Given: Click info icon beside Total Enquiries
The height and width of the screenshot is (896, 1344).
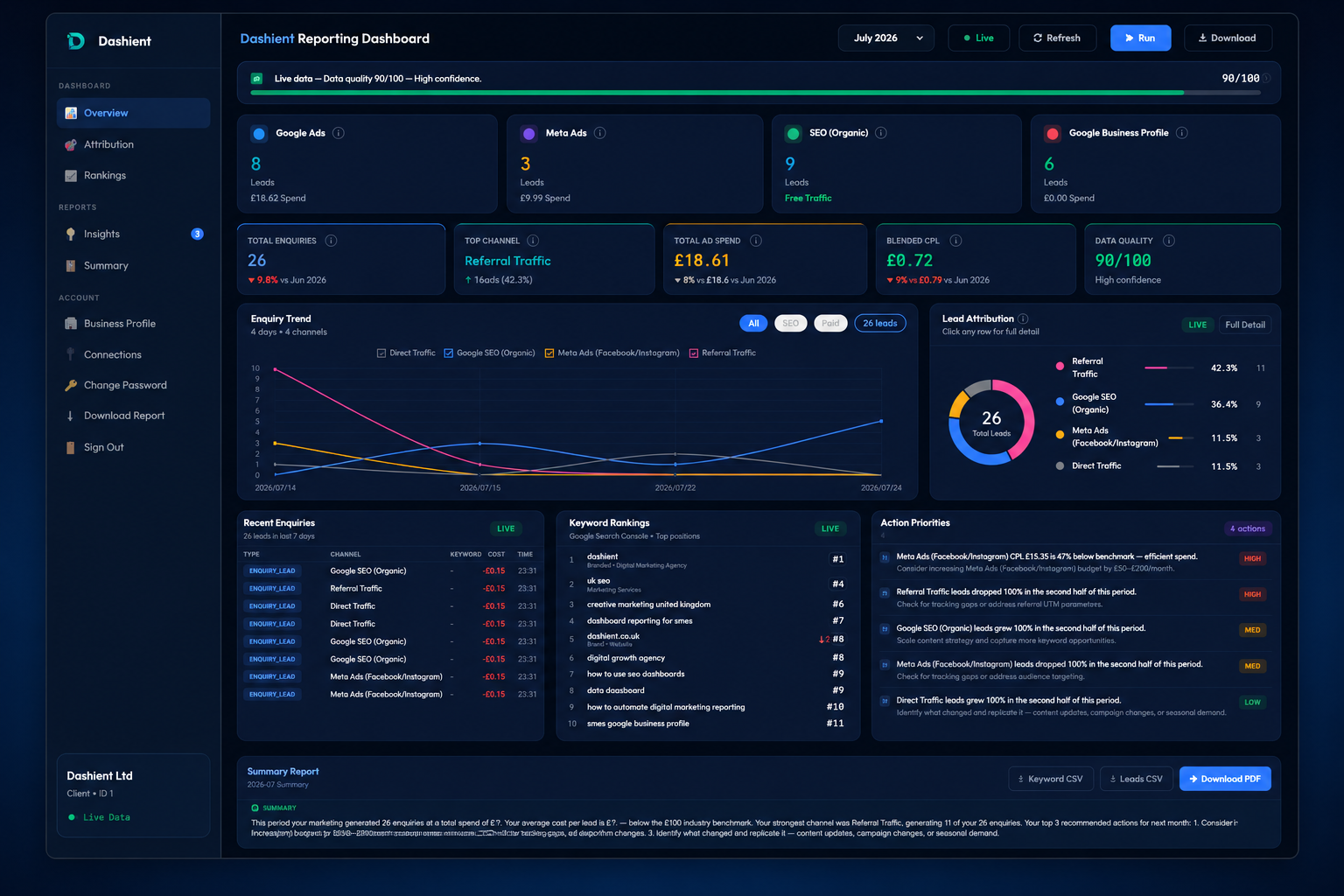Looking at the screenshot, I should click(x=331, y=241).
